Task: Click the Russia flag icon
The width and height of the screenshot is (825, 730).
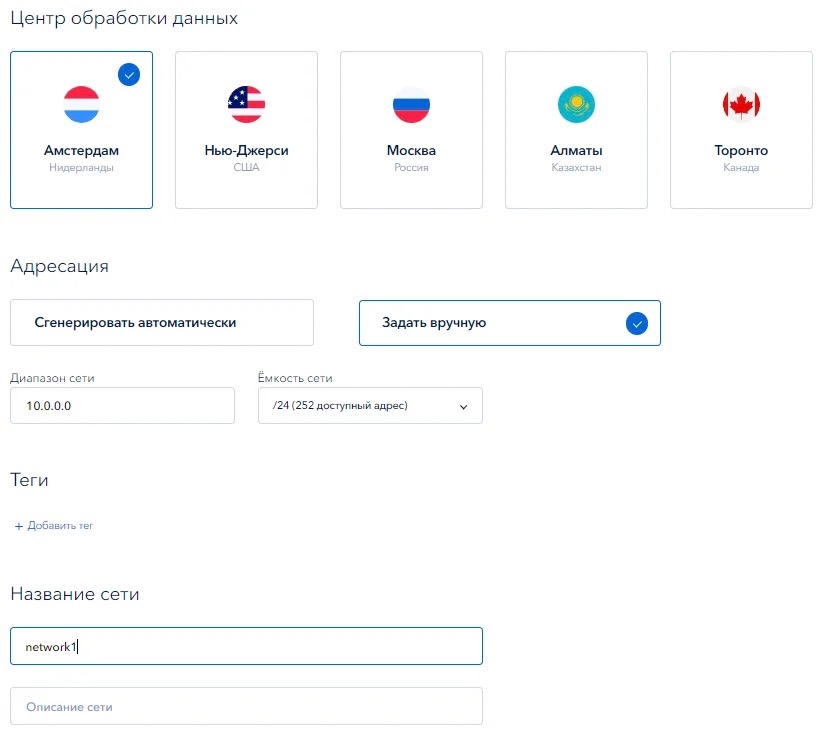Action: [411, 104]
